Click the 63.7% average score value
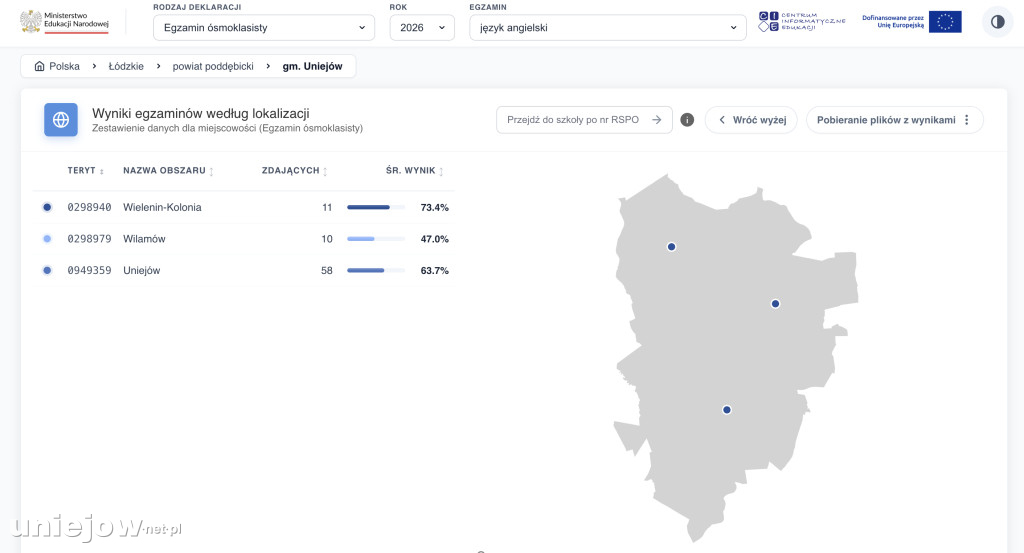The image size is (1024, 553). (x=434, y=270)
